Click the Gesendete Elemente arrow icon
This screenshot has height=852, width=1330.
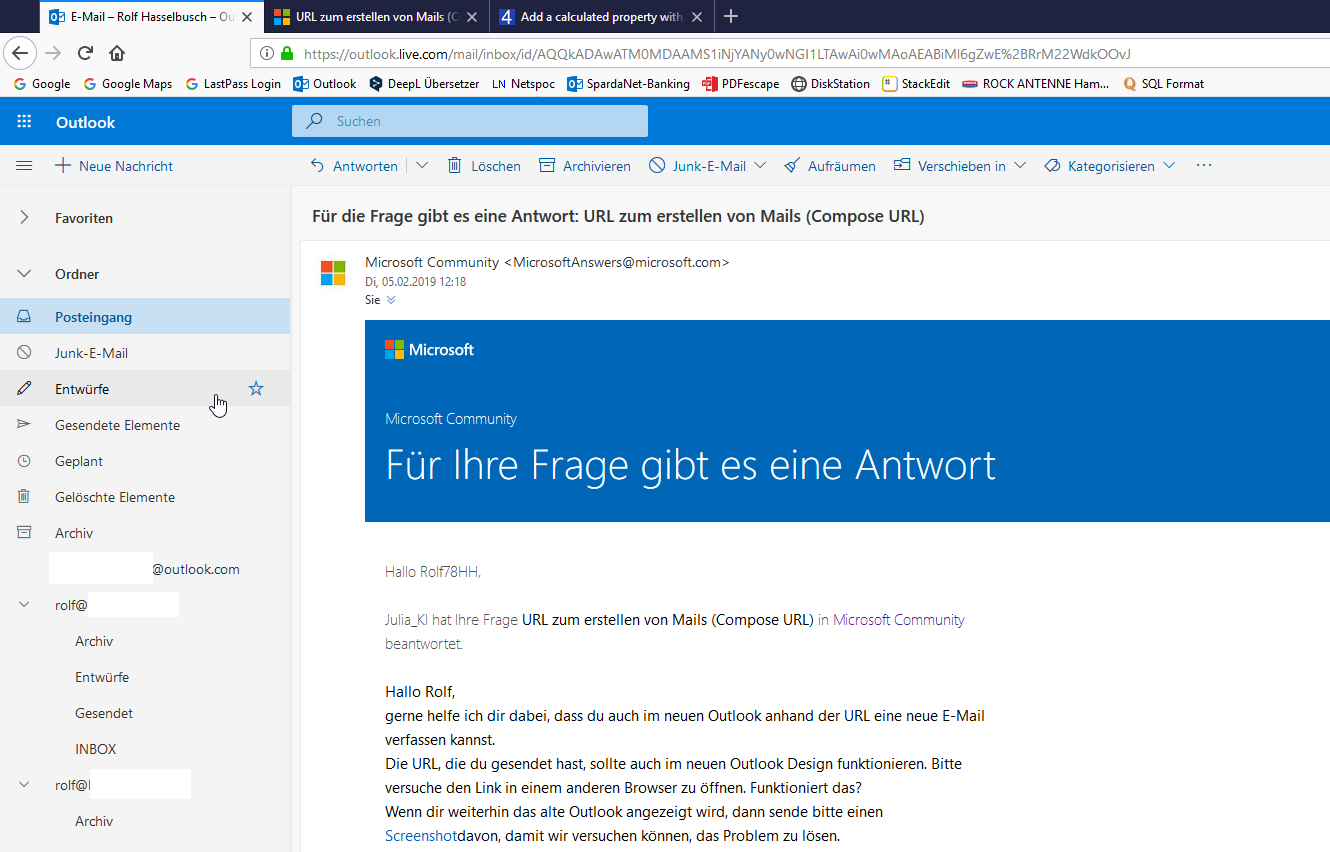point(24,425)
